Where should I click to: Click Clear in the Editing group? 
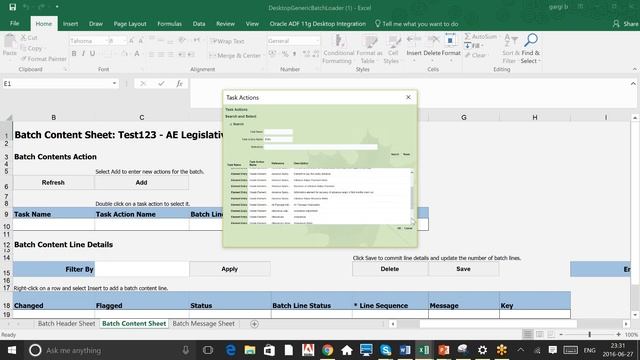click(475, 55)
